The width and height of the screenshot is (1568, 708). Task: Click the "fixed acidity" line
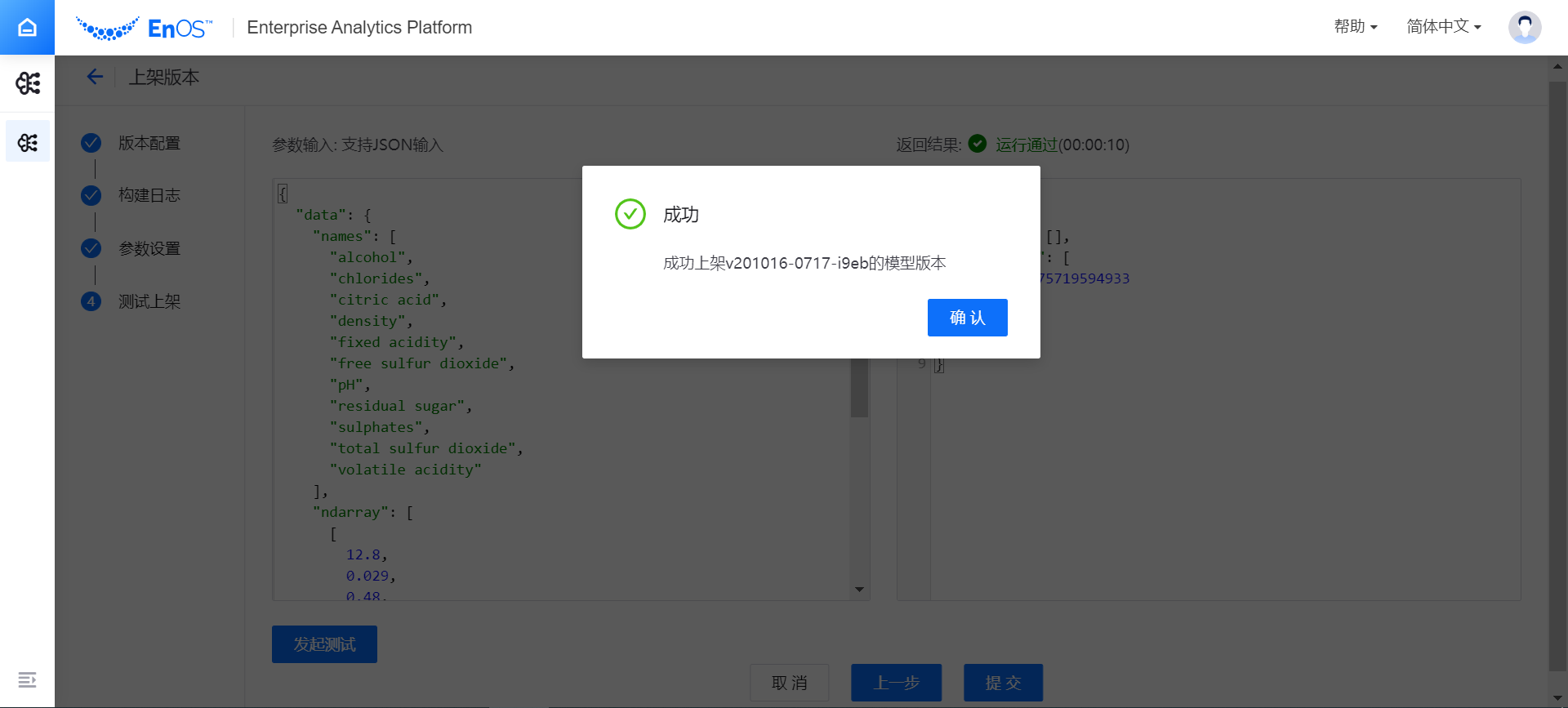tap(396, 342)
